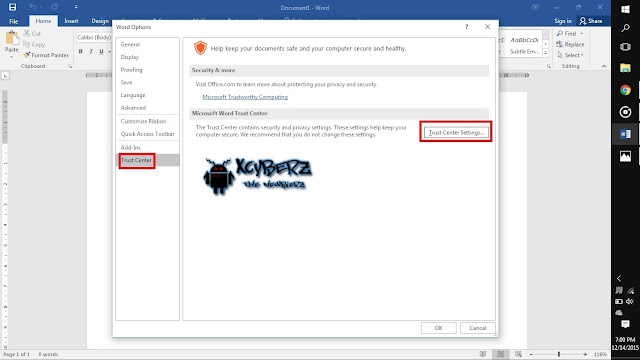Collapse the ribbon with the chevron
Viewport: 640px width, 360px height.
604,66
